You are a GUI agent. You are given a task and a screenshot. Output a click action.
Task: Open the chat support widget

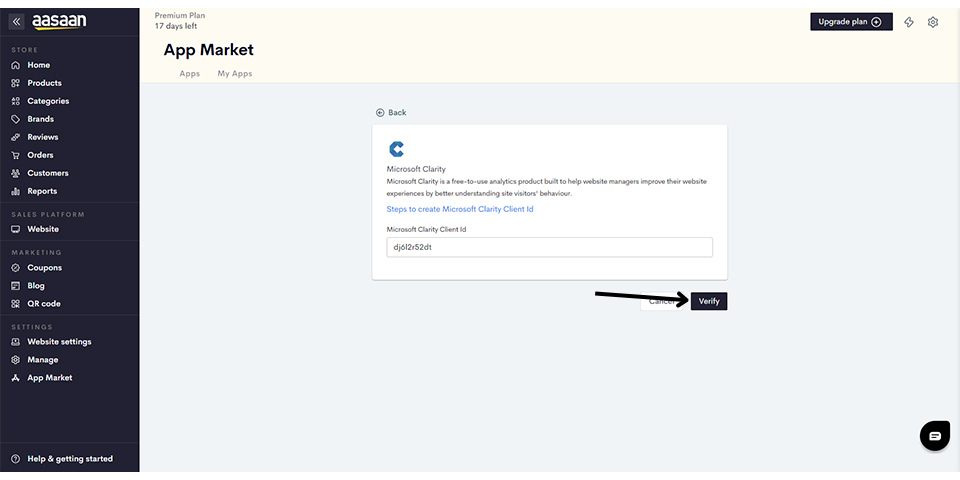[934, 436]
